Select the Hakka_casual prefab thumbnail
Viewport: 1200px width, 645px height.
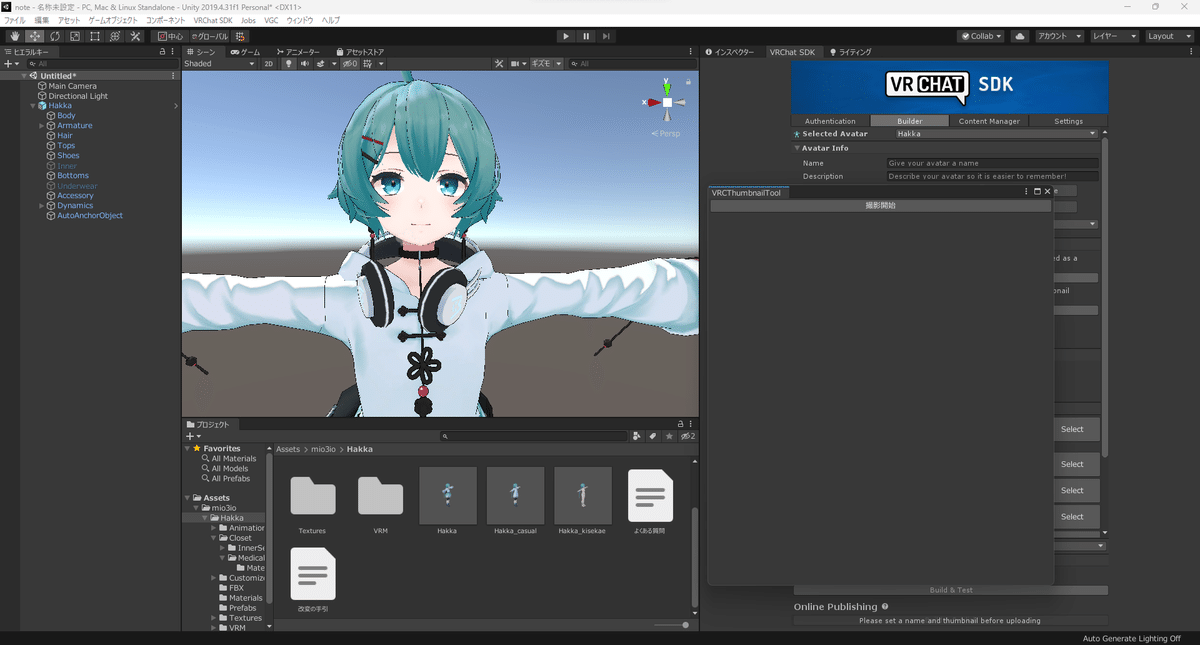pos(515,494)
